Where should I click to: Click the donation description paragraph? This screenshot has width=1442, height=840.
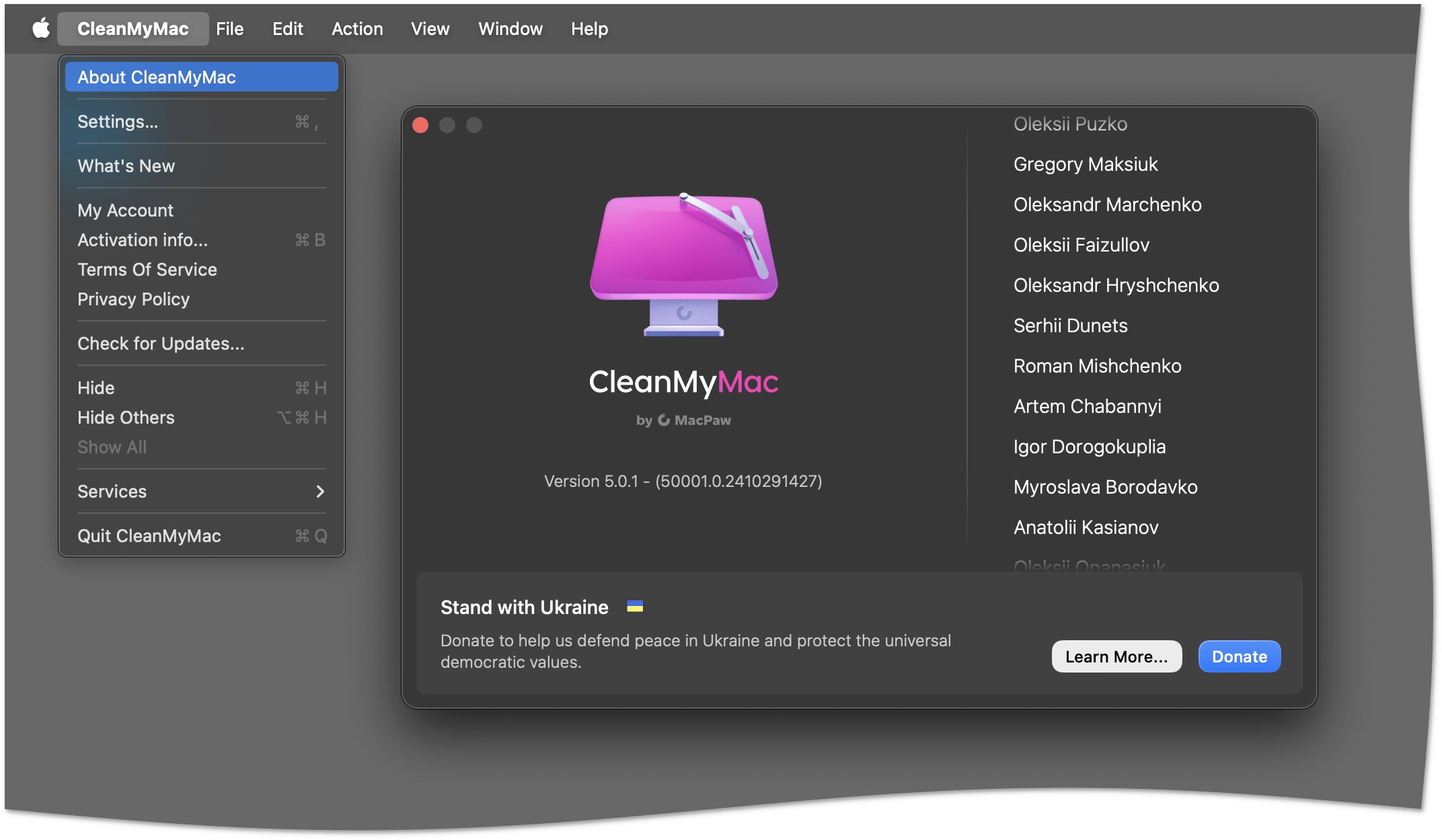[695, 651]
